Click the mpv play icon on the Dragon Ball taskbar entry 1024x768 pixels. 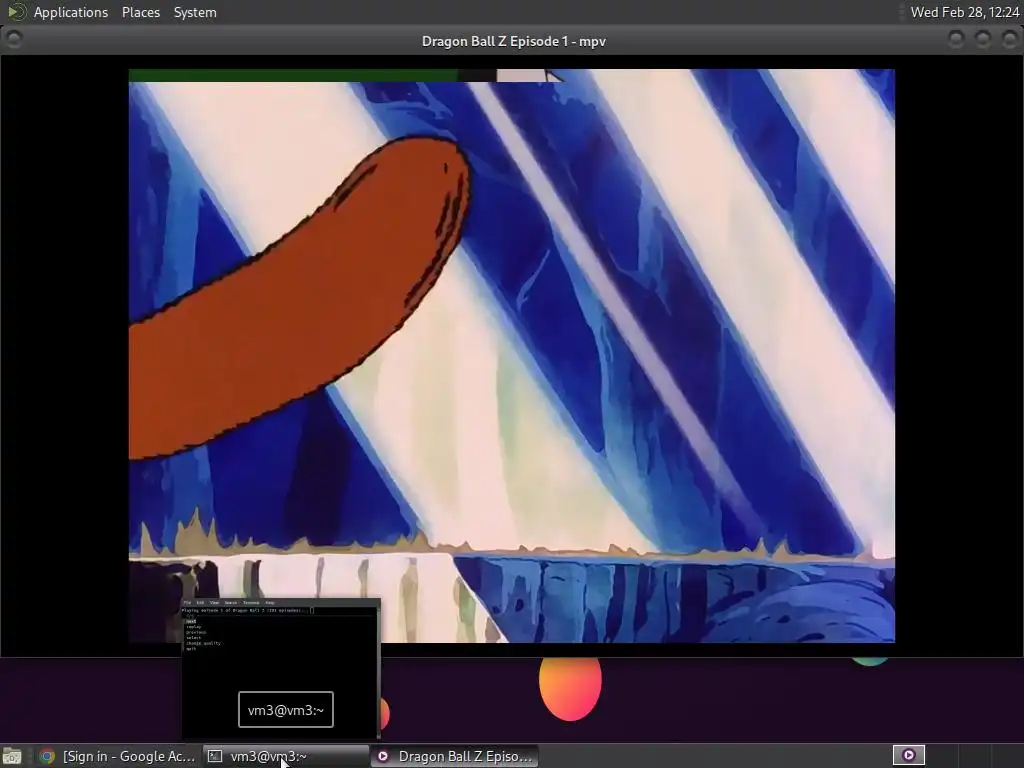tap(383, 756)
